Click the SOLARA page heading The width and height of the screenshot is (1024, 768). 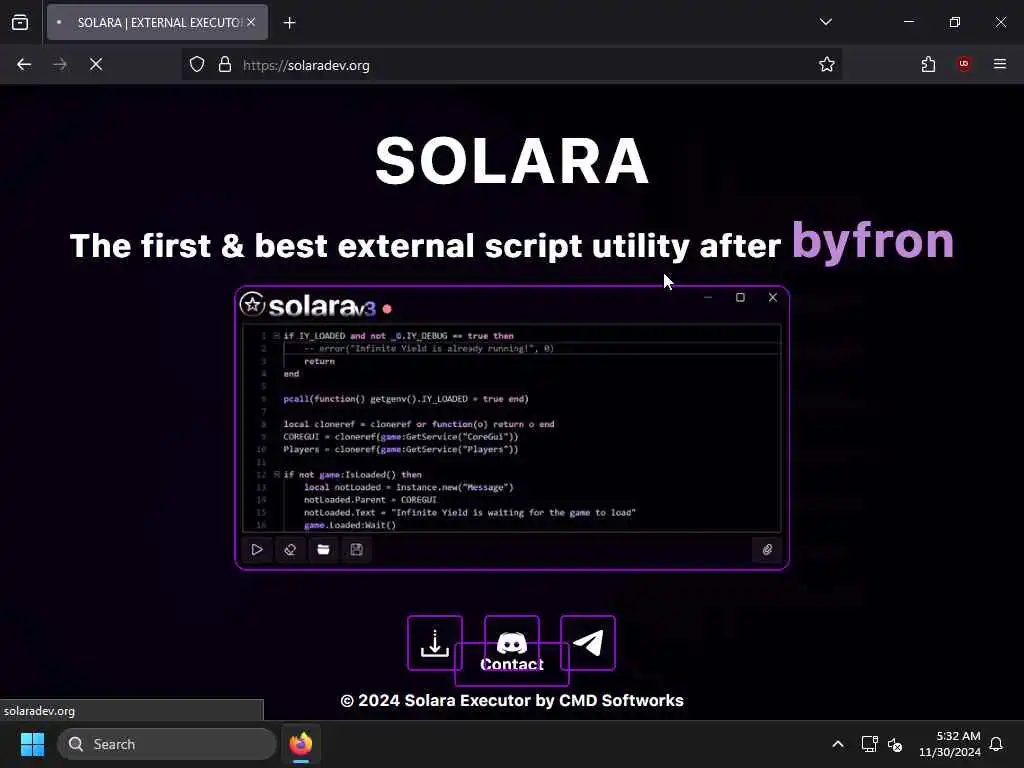(x=512, y=161)
